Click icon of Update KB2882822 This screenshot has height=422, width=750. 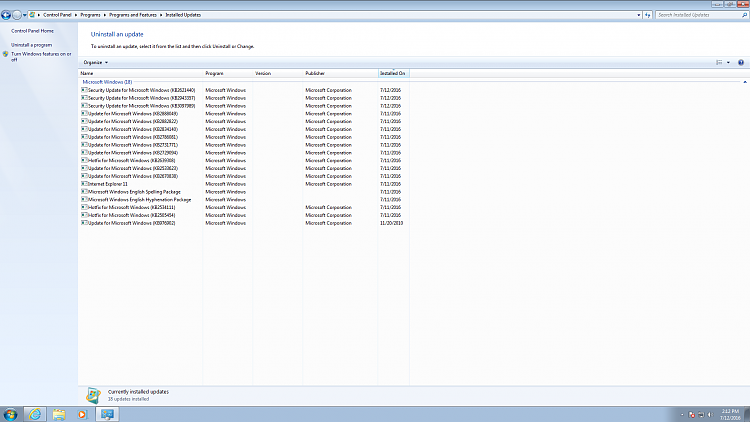click(x=84, y=121)
